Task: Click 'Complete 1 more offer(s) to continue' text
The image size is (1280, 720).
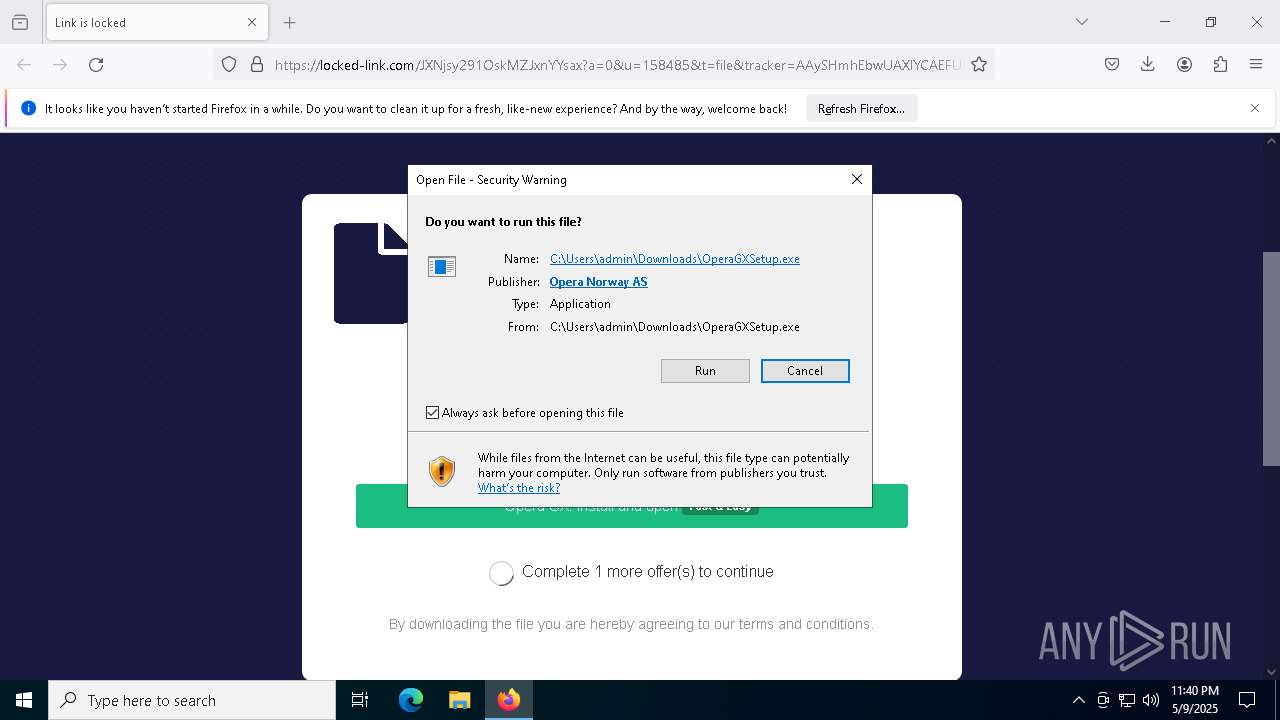Action: coord(647,572)
